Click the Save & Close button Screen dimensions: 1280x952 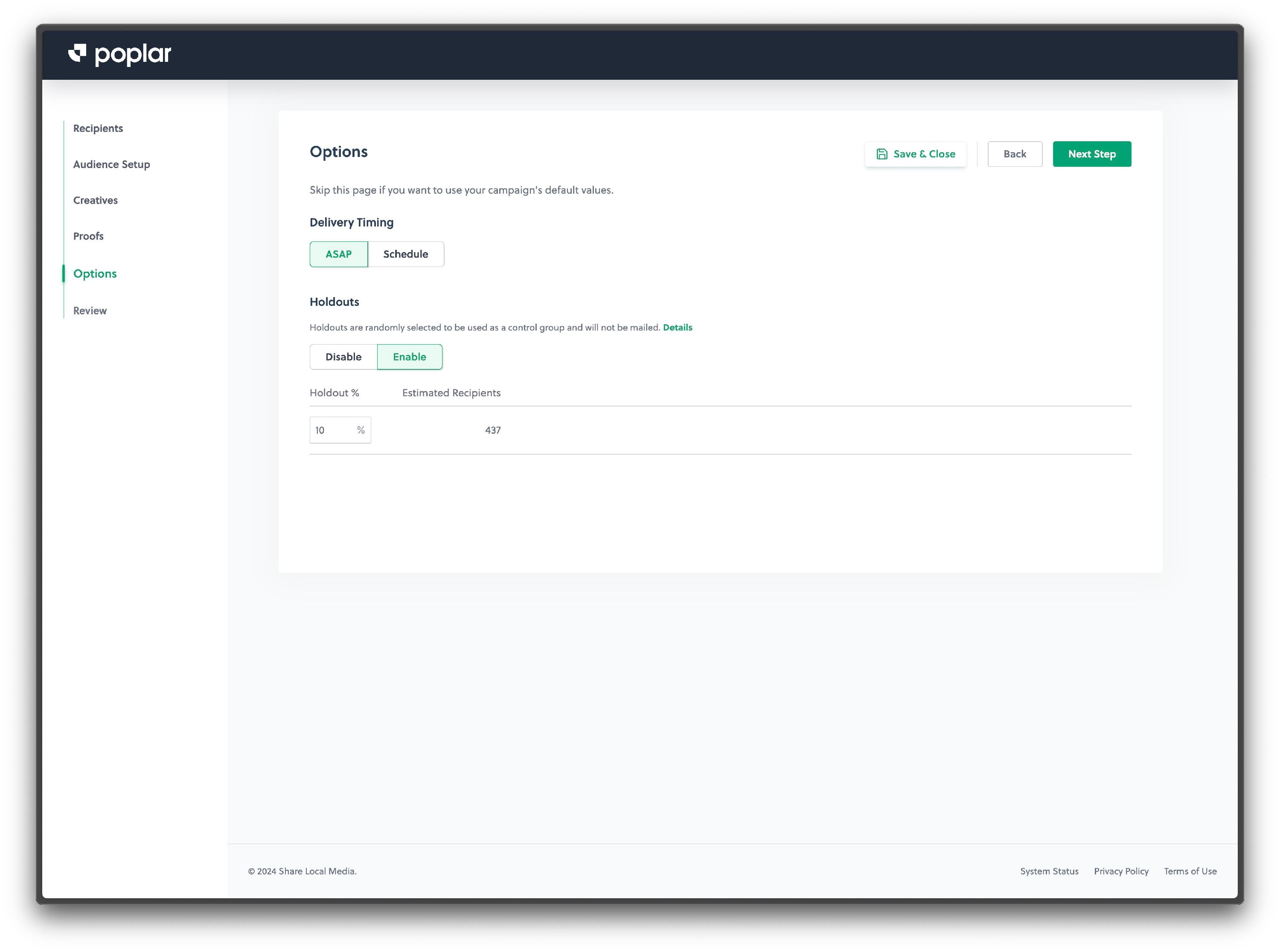click(915, 154)
